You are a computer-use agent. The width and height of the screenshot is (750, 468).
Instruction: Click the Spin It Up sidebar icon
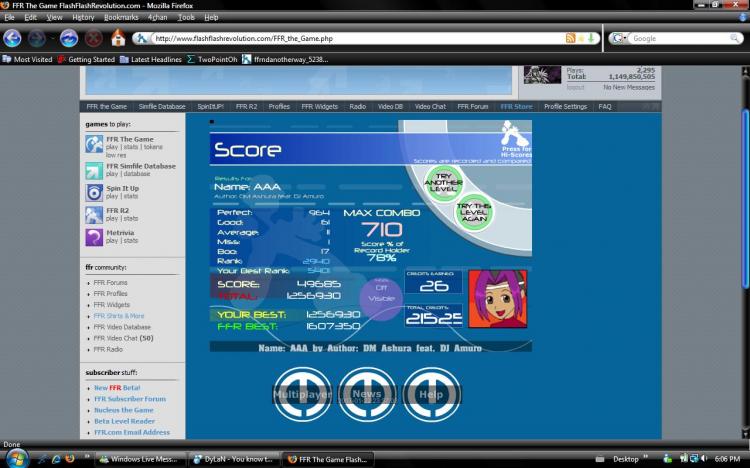click(94, 192)
